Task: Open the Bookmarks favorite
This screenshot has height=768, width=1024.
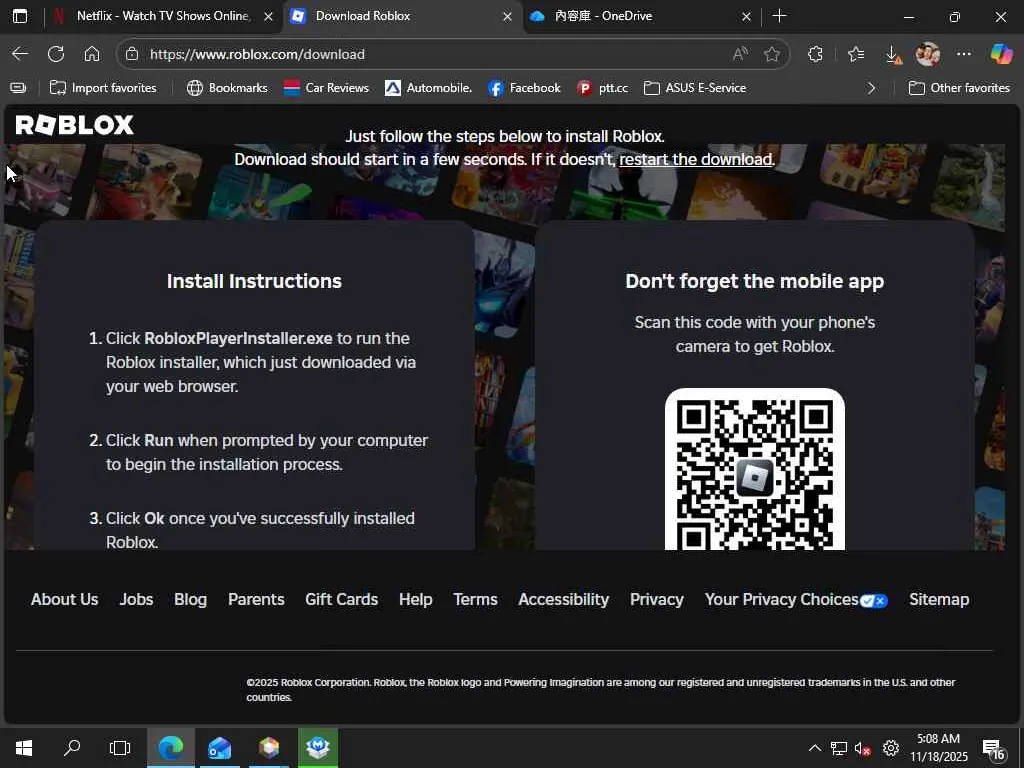Action: [x=227, y=88]
